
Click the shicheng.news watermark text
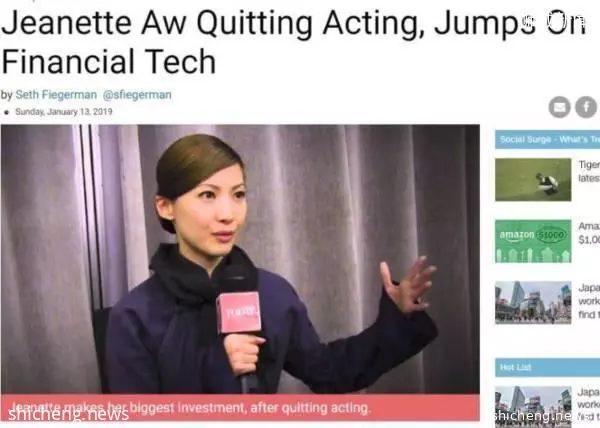pyautogui.click(x=68, y=415)
